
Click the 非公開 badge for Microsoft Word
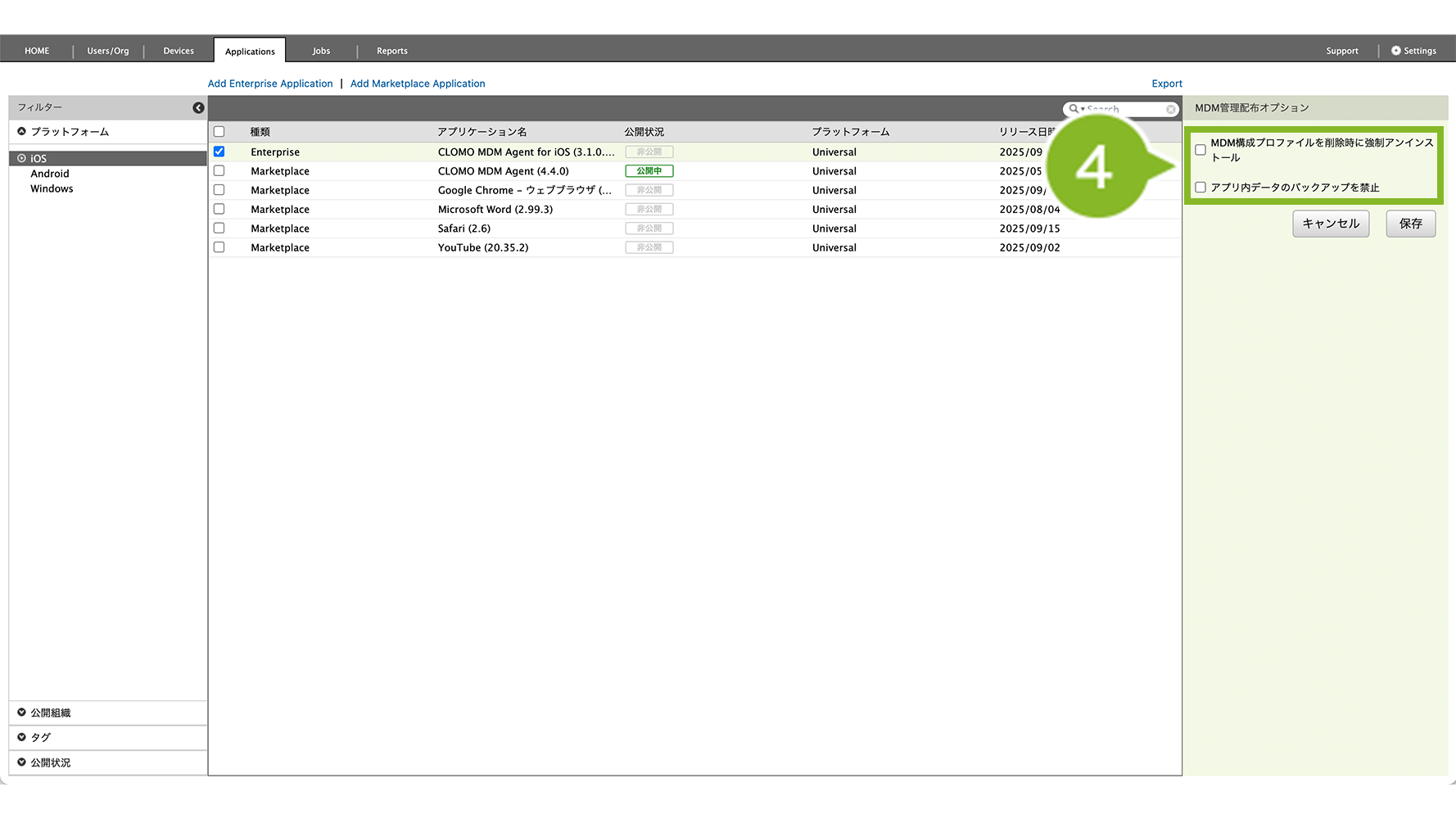tap(649, 210)
